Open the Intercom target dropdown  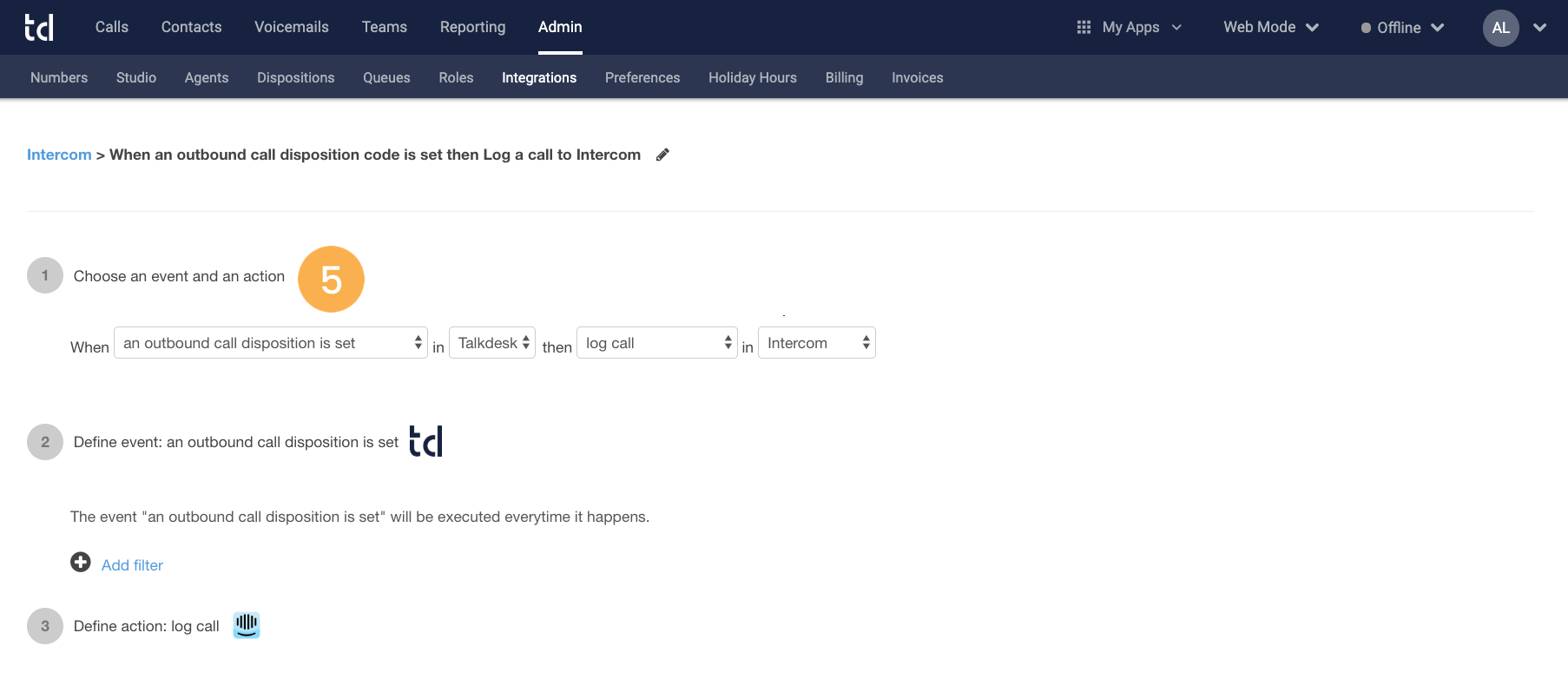817,343
